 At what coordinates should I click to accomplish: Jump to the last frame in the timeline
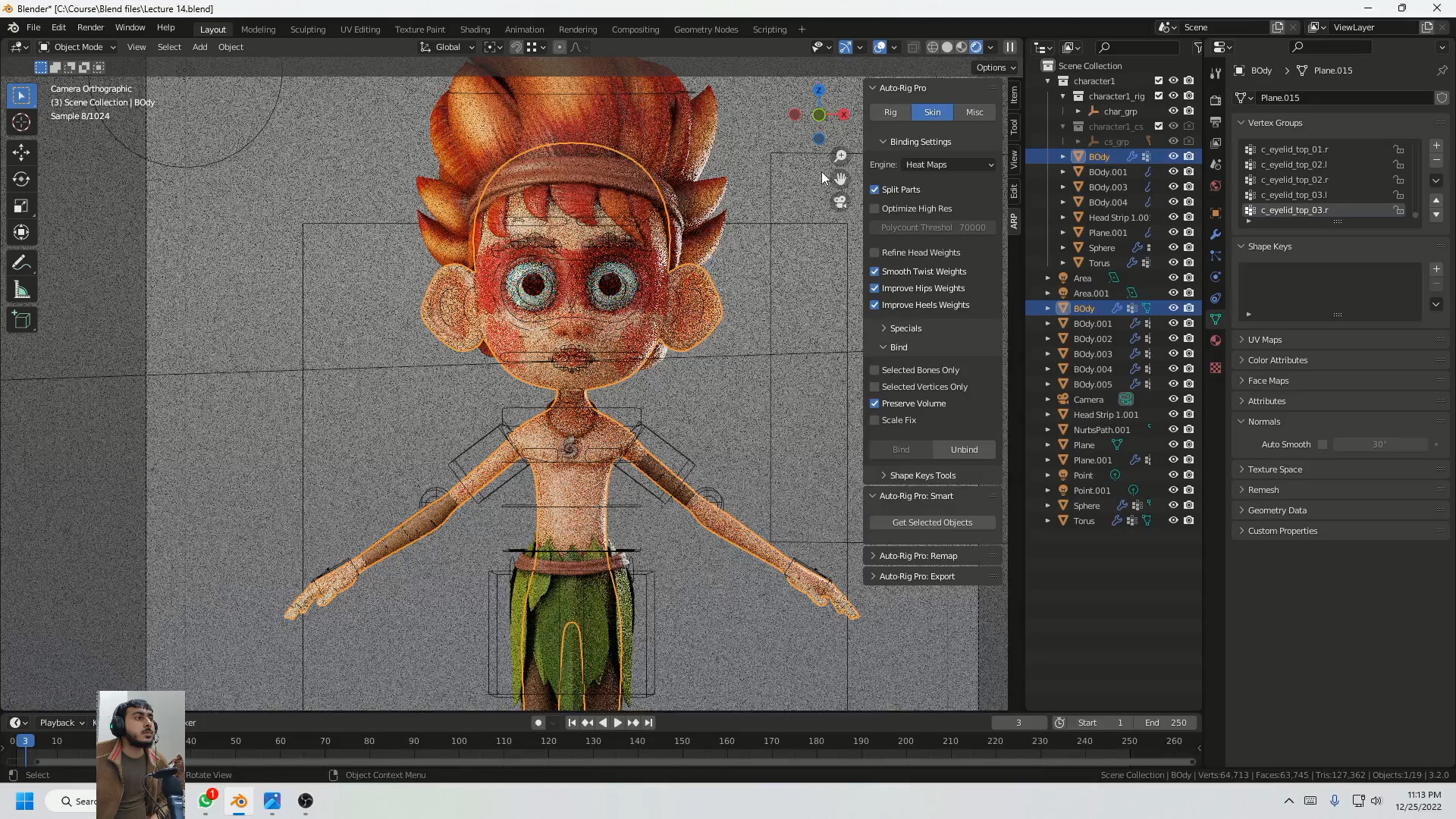tap(648, 723)
